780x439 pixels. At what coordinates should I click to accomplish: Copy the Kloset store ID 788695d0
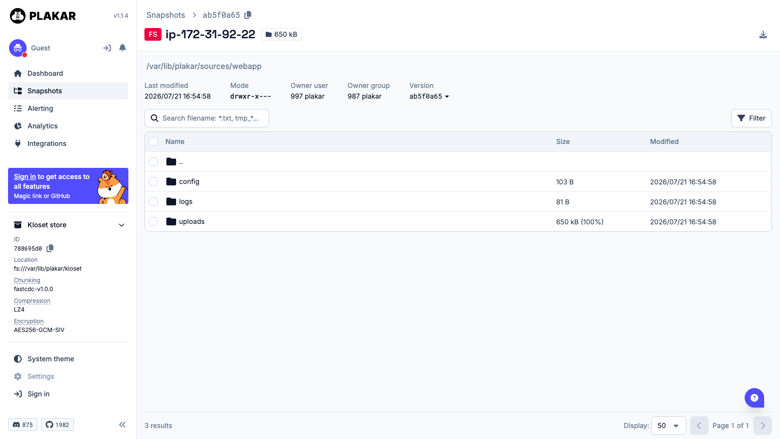pos(50,248)
